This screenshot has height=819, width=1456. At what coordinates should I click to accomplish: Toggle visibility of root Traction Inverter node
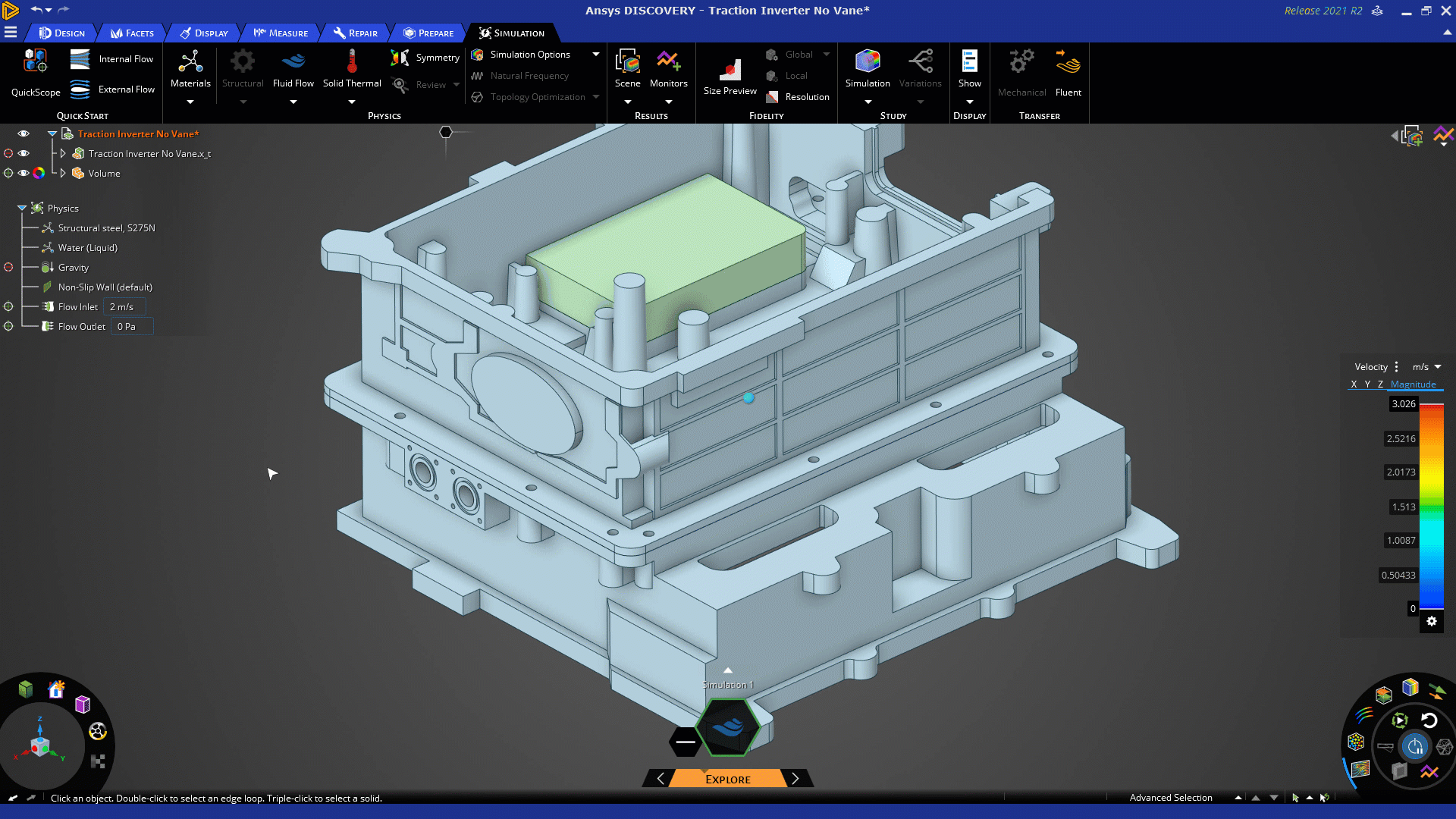tap(24, 134)
